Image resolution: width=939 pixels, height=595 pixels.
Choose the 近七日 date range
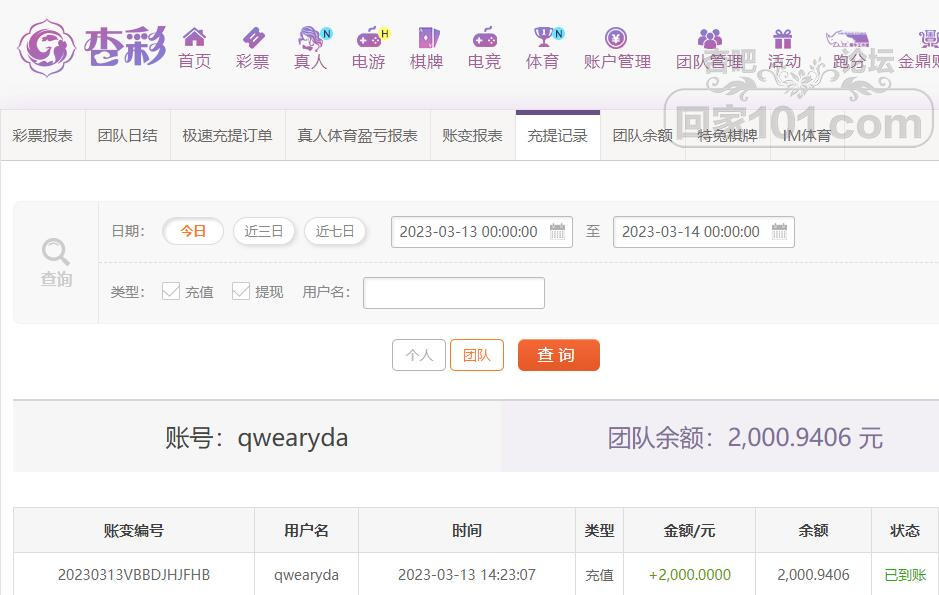335,231
